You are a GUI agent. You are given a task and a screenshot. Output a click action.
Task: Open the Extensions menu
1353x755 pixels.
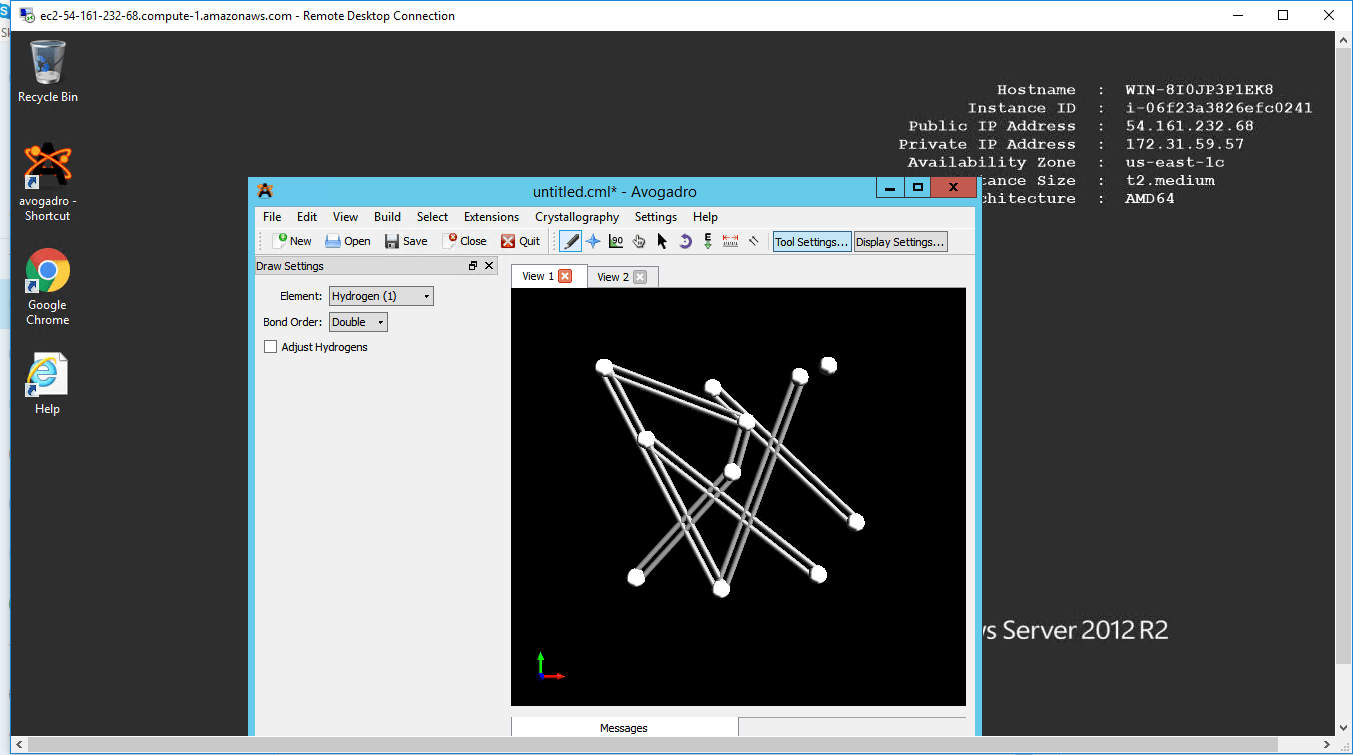tap(491, 217)
